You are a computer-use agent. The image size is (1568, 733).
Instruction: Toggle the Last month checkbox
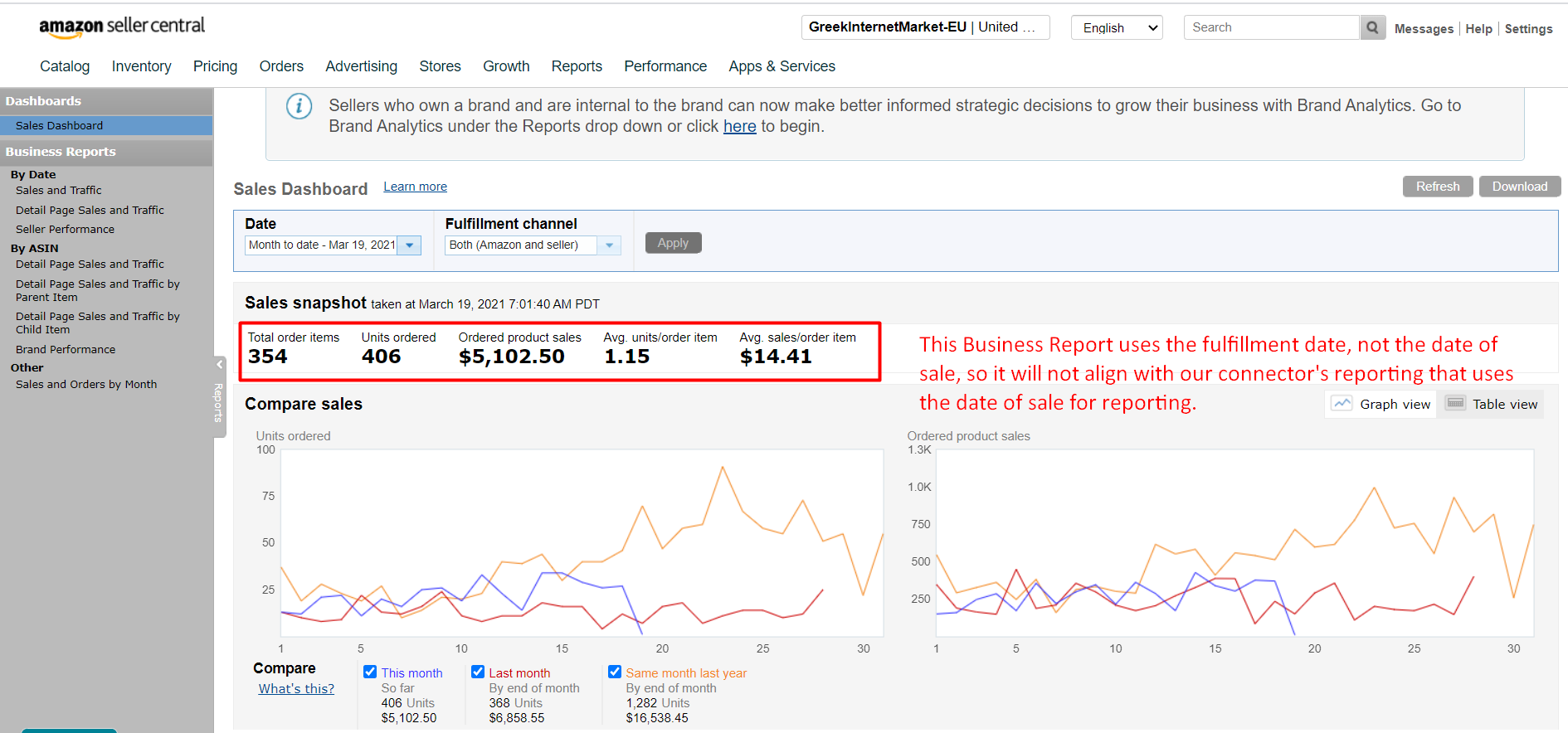[478, 672]
